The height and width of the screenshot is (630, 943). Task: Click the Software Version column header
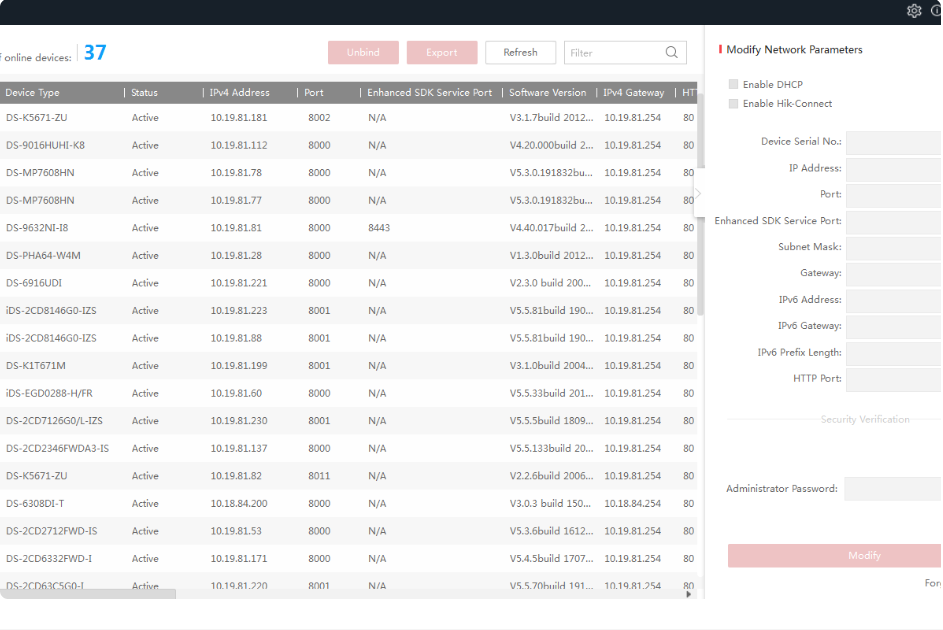547,93
